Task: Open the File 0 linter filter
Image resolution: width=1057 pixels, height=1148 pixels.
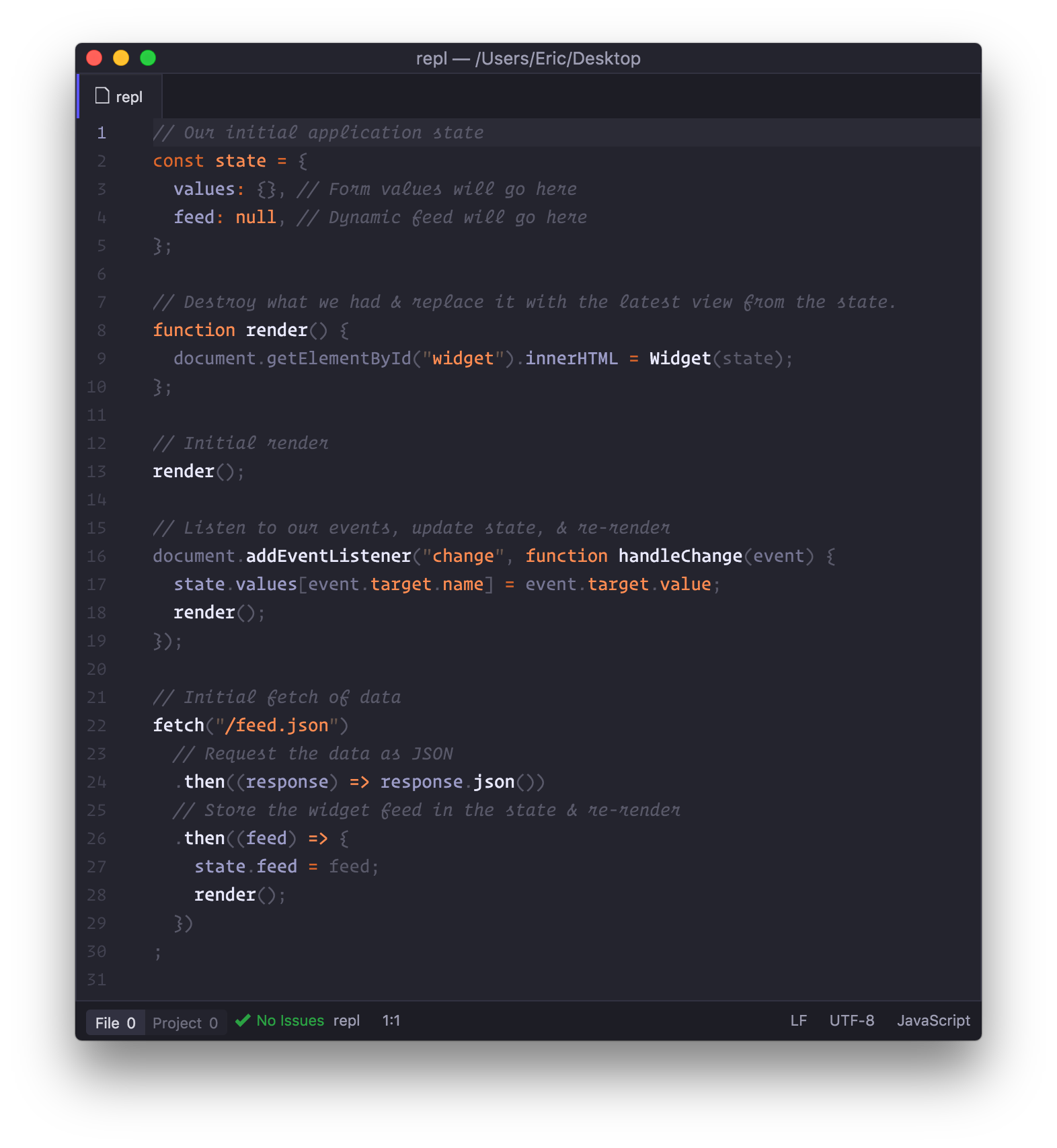Action: 115,1023
